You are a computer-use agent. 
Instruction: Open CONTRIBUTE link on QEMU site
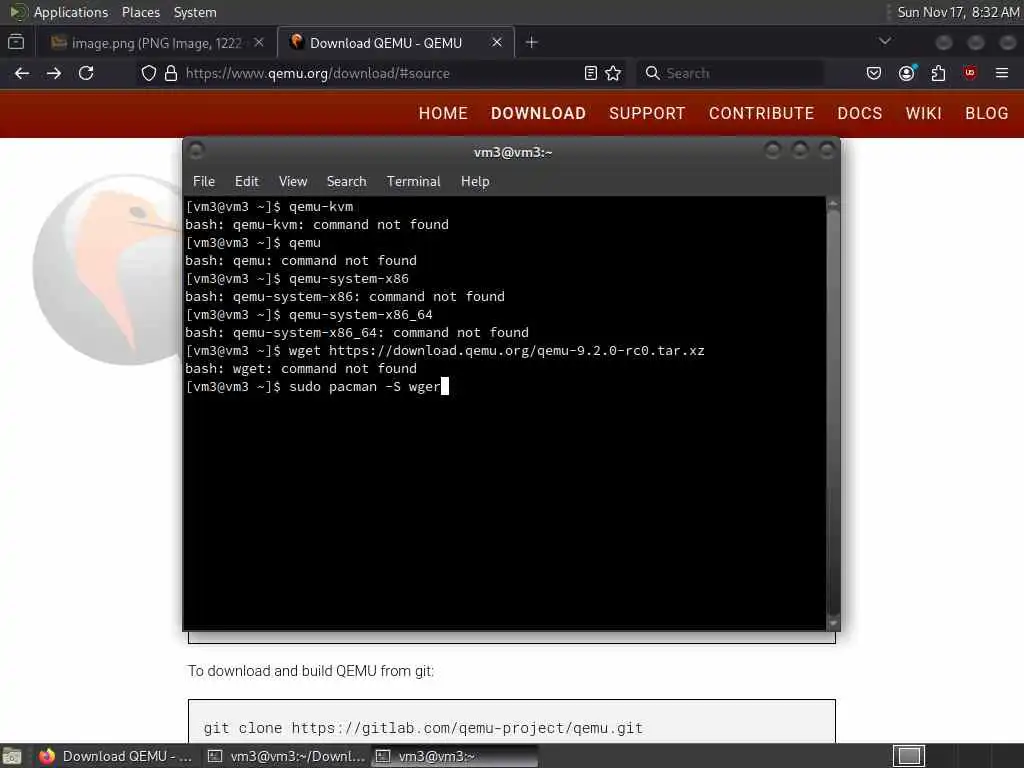[761, 114]
